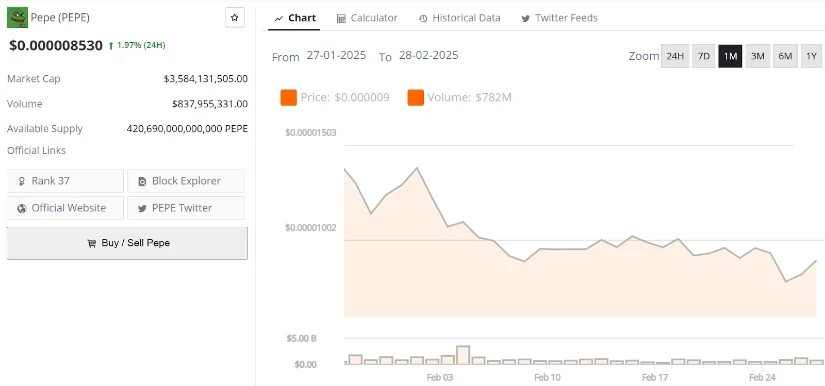Click the market cap value $3,584,131,505.00

[x=205, y=79]
